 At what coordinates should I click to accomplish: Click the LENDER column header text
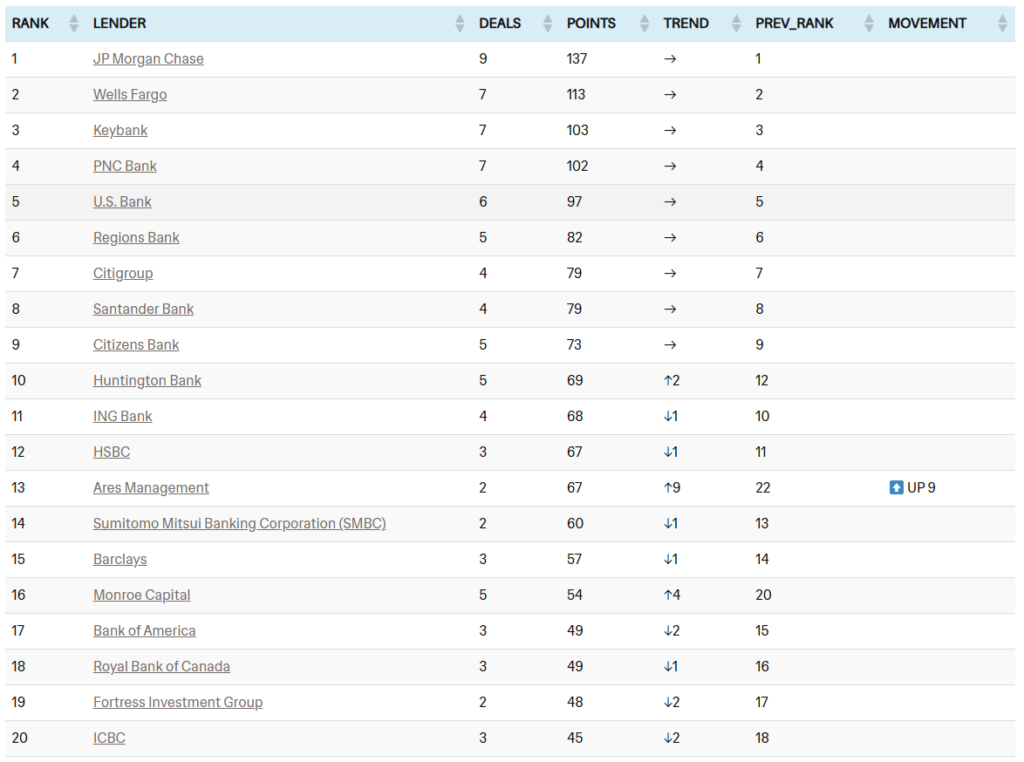click(x=119, y=23)
